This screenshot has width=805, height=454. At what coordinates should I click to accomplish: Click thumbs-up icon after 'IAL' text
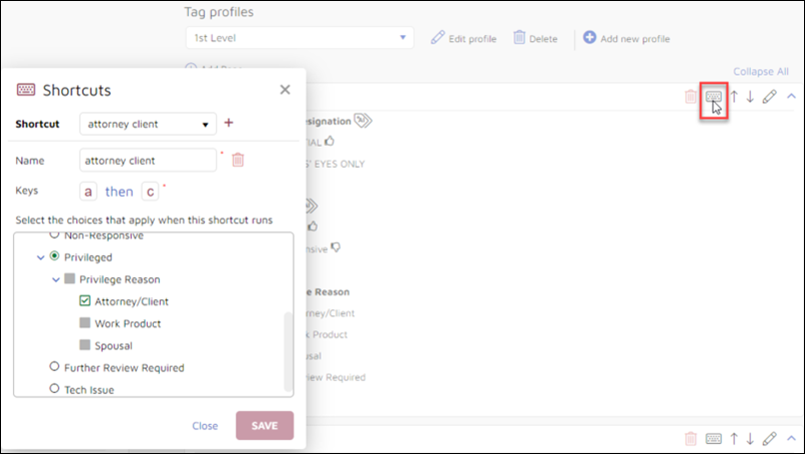(329, 141)
